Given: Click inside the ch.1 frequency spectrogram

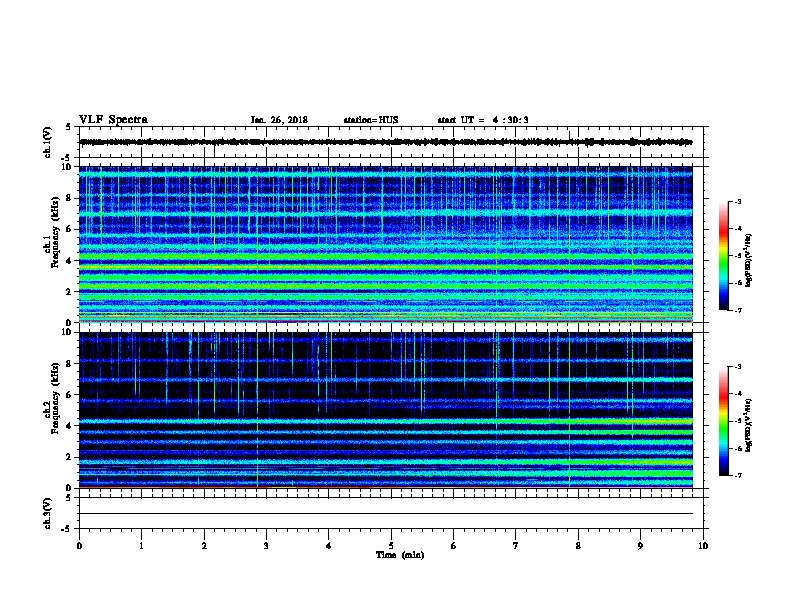Looking at the screenshot, I should tap(386, 244).
